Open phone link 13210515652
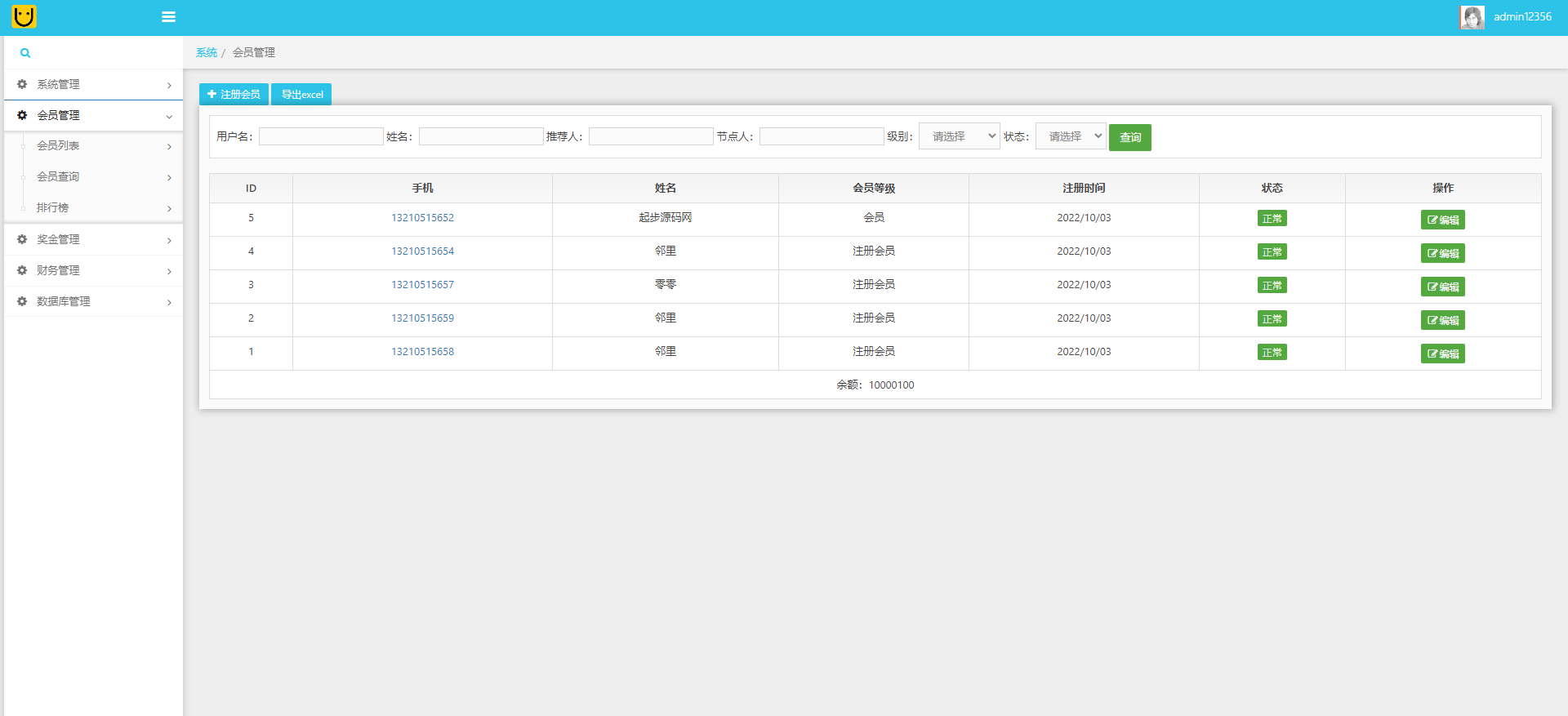The height and width of the screenshot is (716, 1568). point(422,218)
